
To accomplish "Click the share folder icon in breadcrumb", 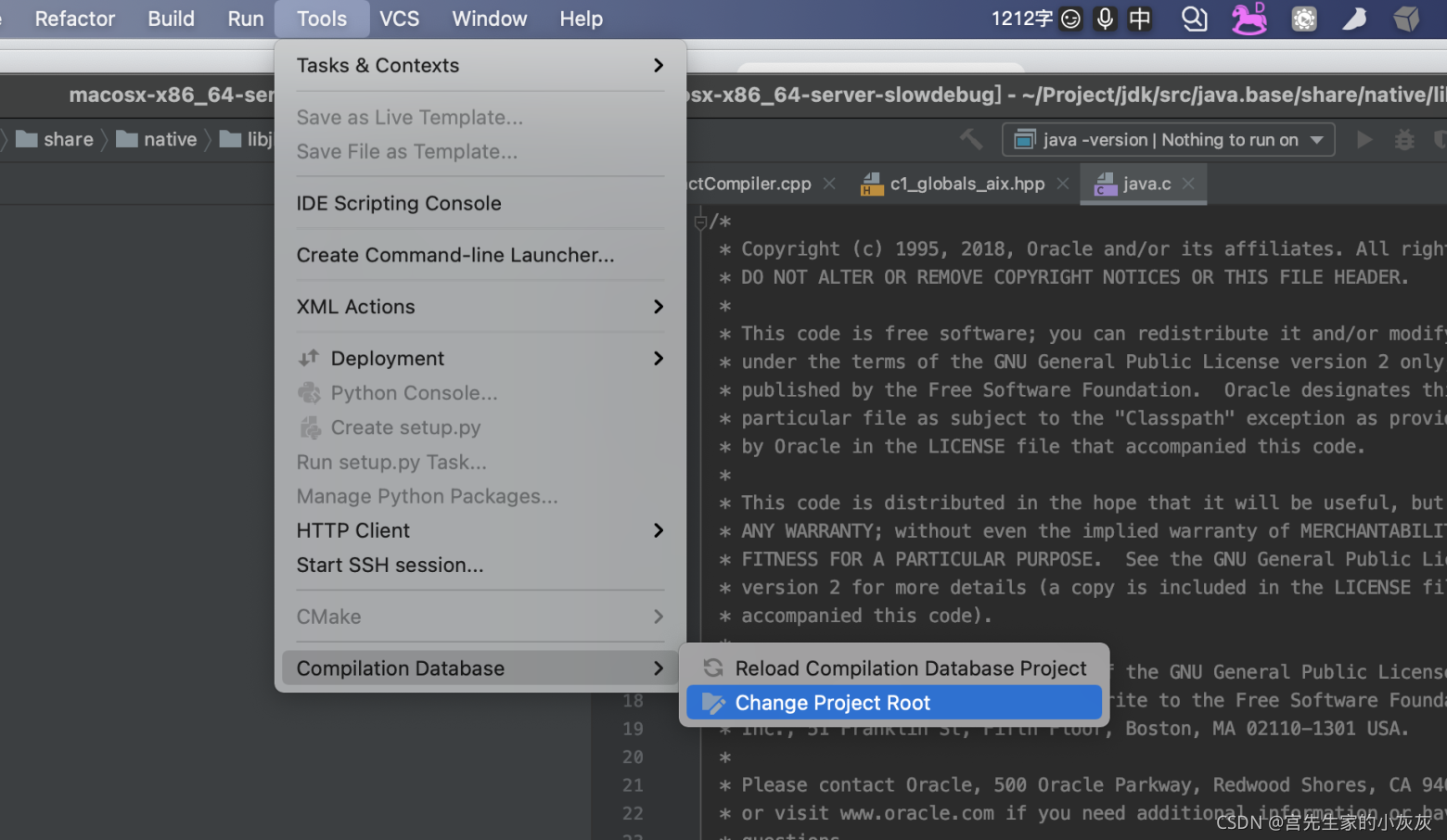I will point(27,139).
